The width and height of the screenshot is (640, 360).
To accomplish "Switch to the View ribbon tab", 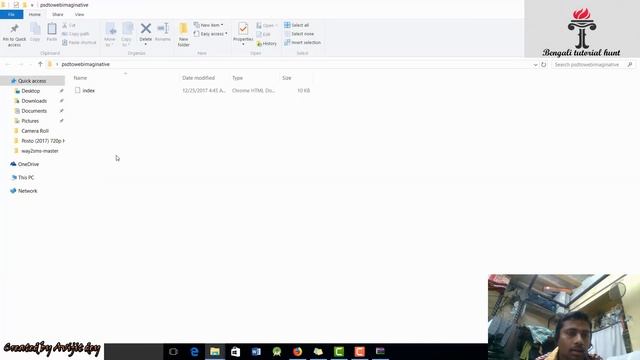I will point(80,14).
